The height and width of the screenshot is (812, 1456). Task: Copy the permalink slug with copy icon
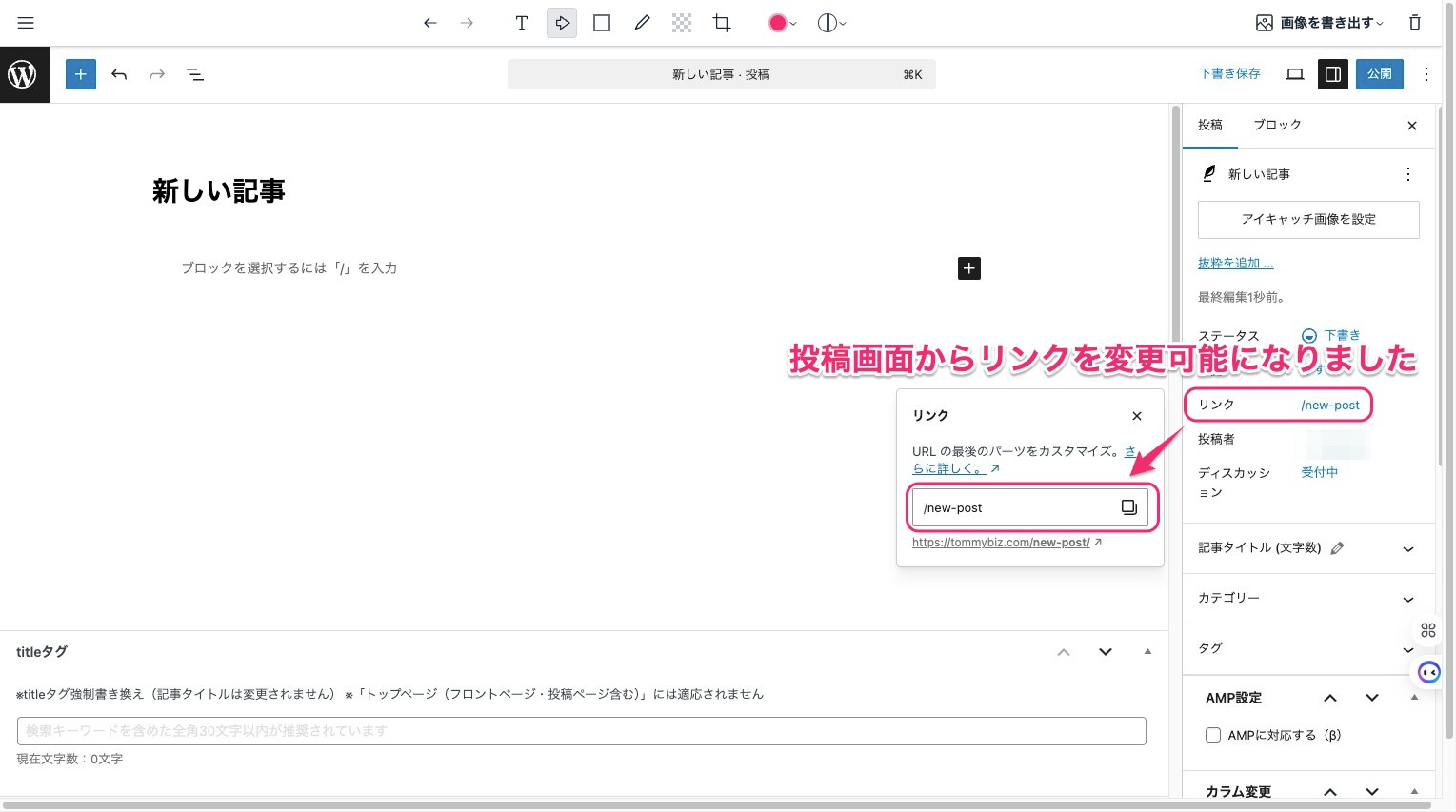tap(1128, 507)
